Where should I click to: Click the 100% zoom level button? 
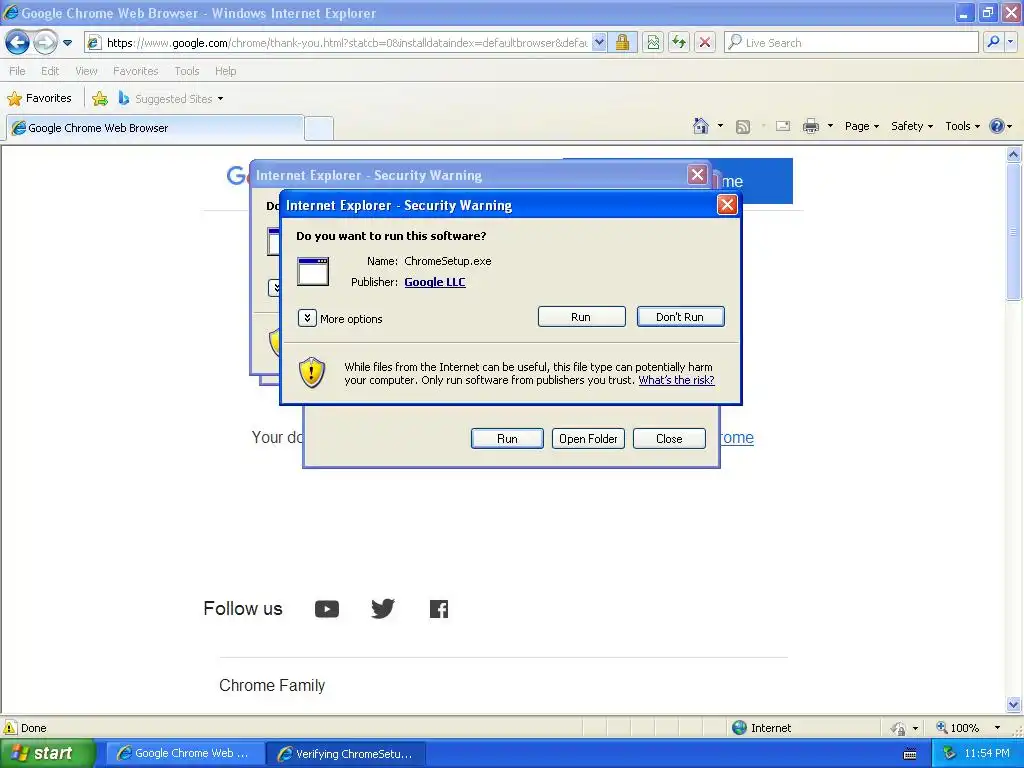959,728
